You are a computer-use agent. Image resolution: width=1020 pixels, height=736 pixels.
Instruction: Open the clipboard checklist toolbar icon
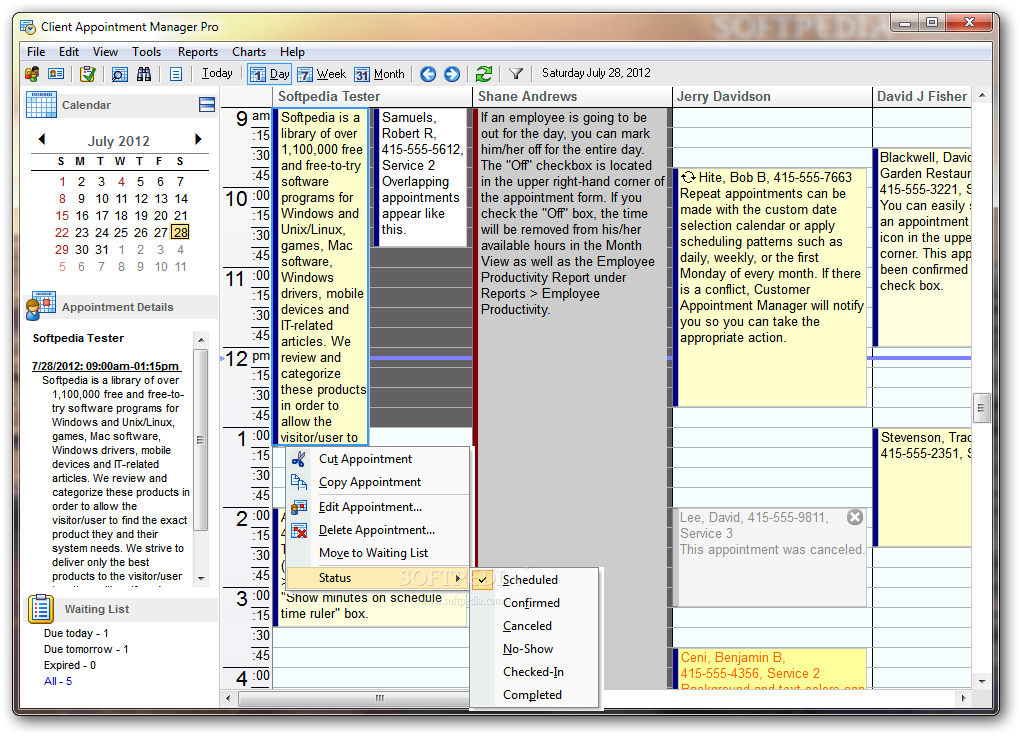[x=88, y=74]
